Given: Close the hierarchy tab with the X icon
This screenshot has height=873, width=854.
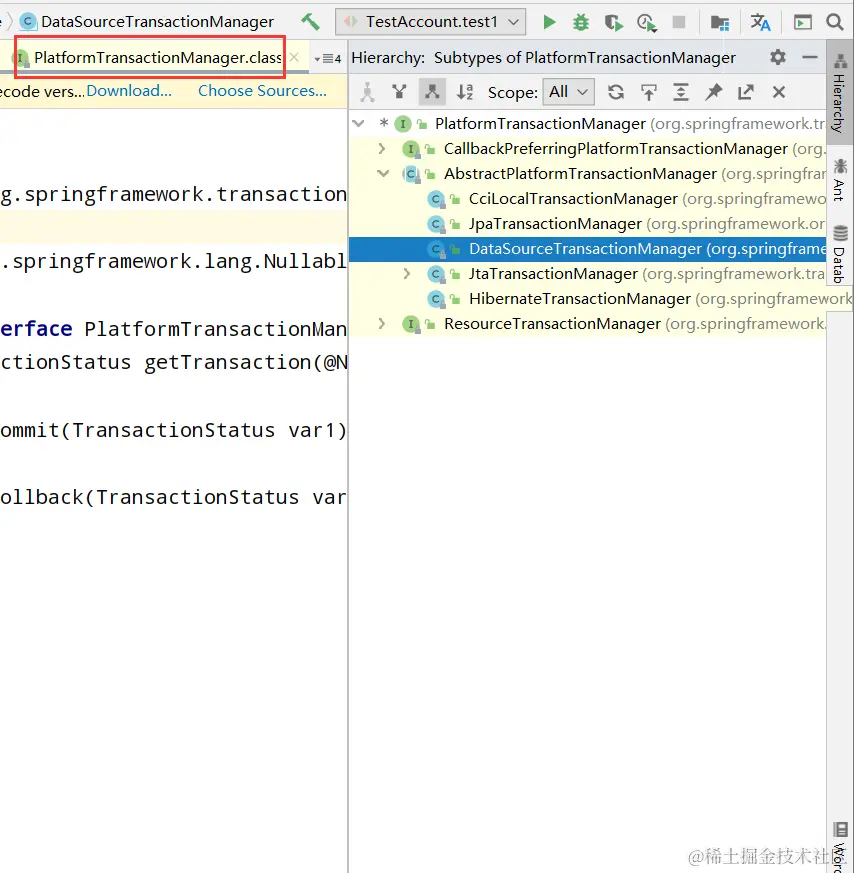Looking at the screenshot, I should tap(779, 92).
